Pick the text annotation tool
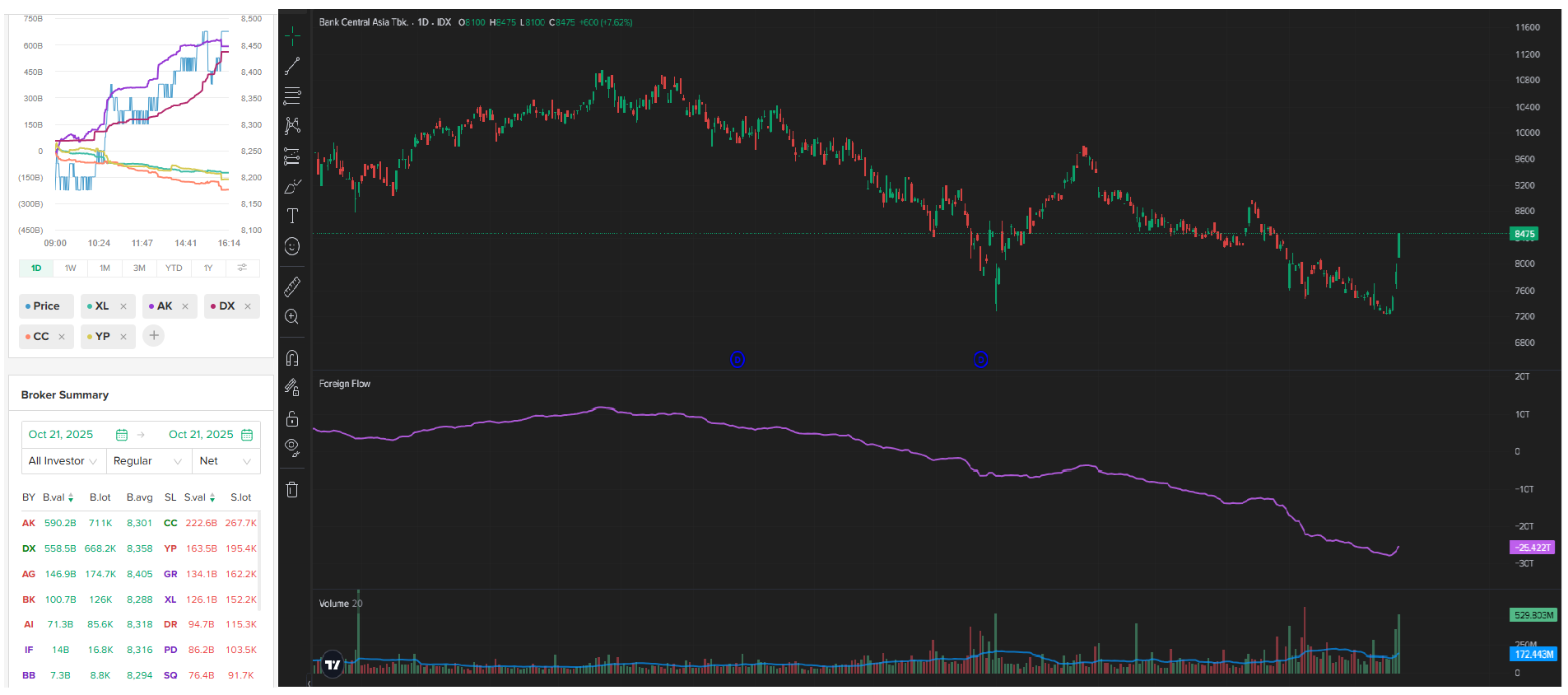The width and height of the screenshot is (1568, 695). click(x=292, y=217)
